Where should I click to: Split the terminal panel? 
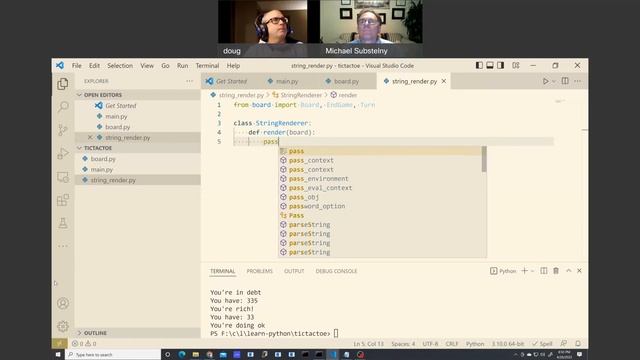544,271
